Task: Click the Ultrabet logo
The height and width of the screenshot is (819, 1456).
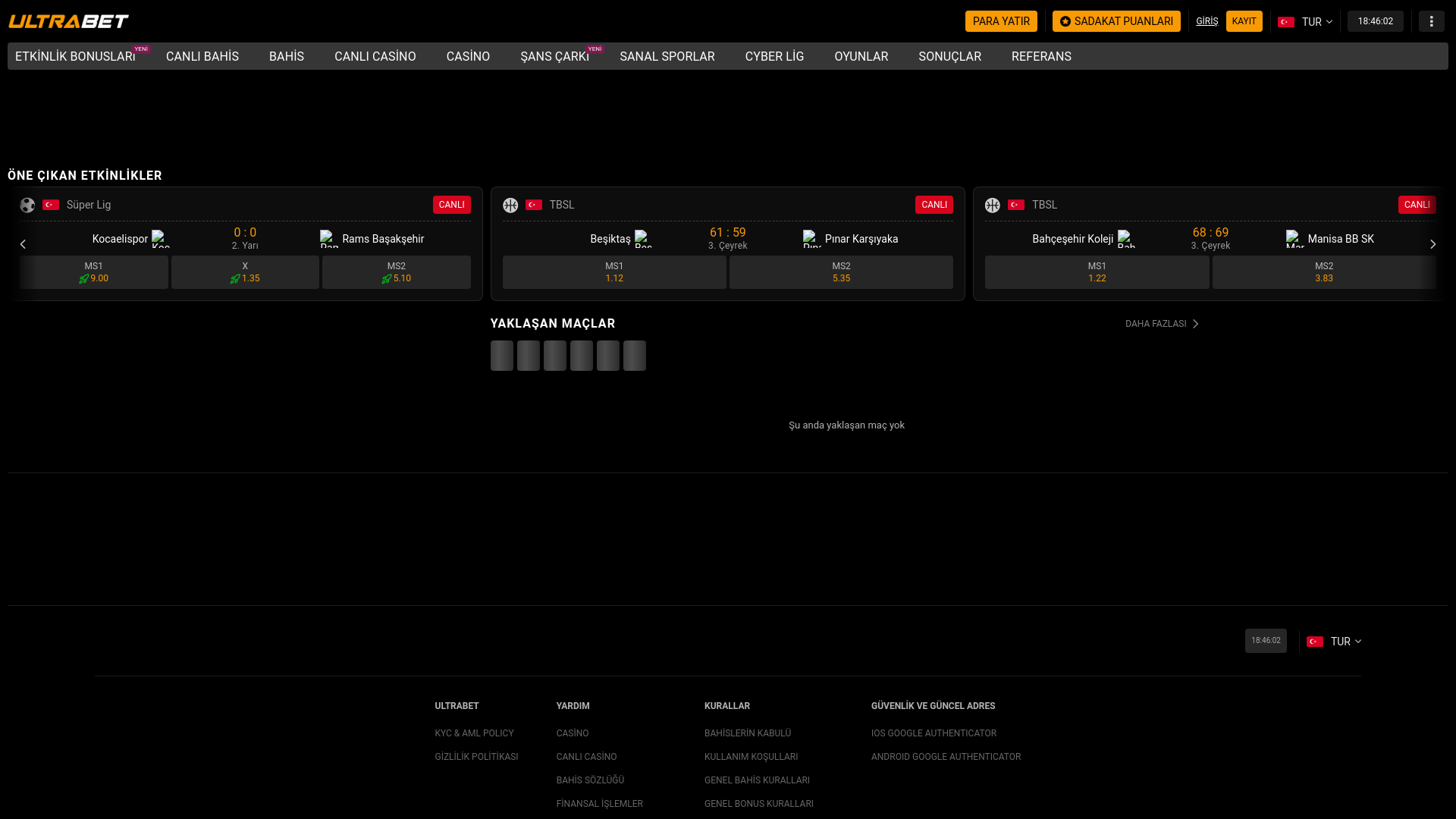Action: [x=68, y=21]
